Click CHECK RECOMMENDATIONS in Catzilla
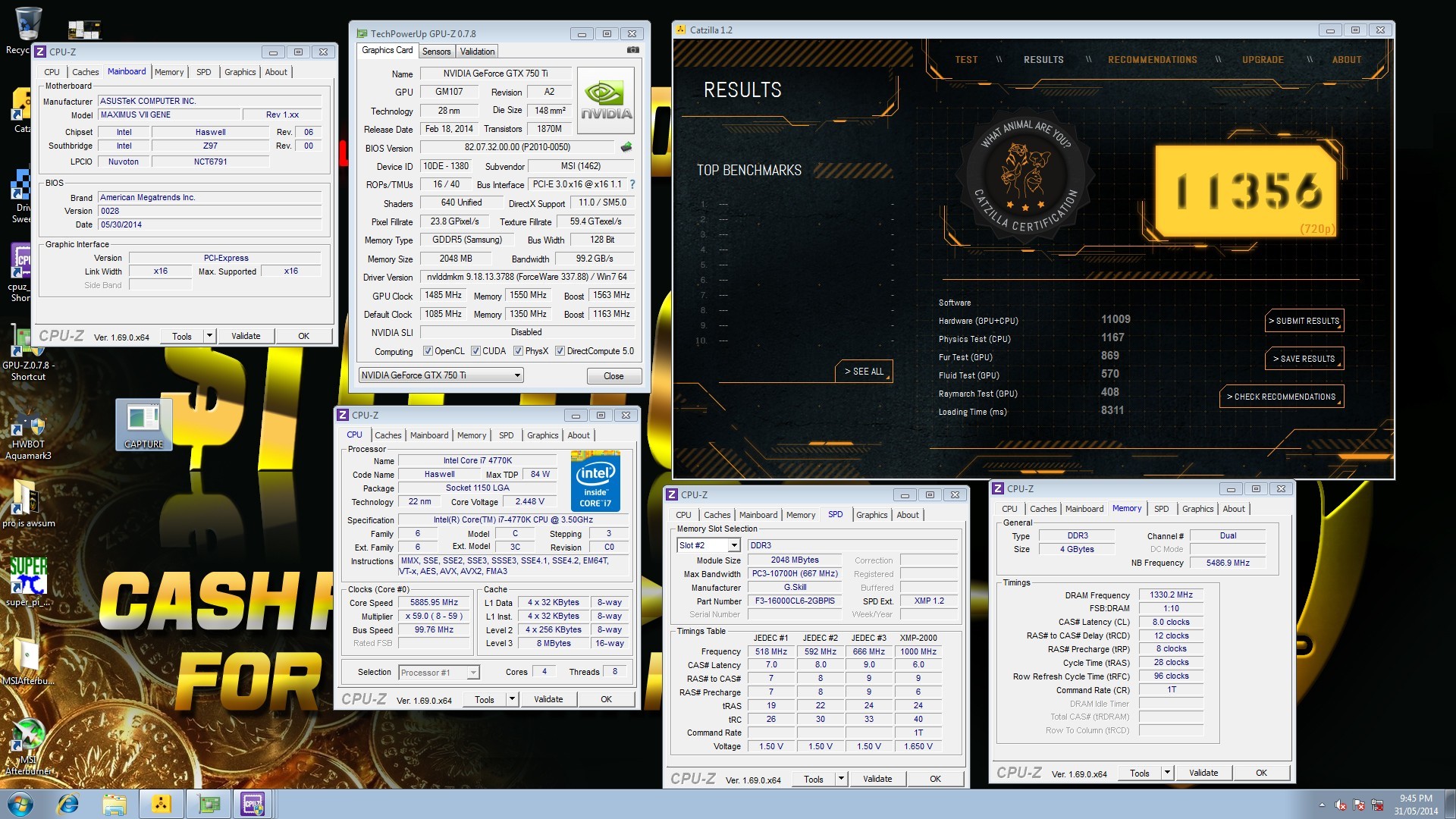Screen dimensions: 1456x819 point(1282,397)
